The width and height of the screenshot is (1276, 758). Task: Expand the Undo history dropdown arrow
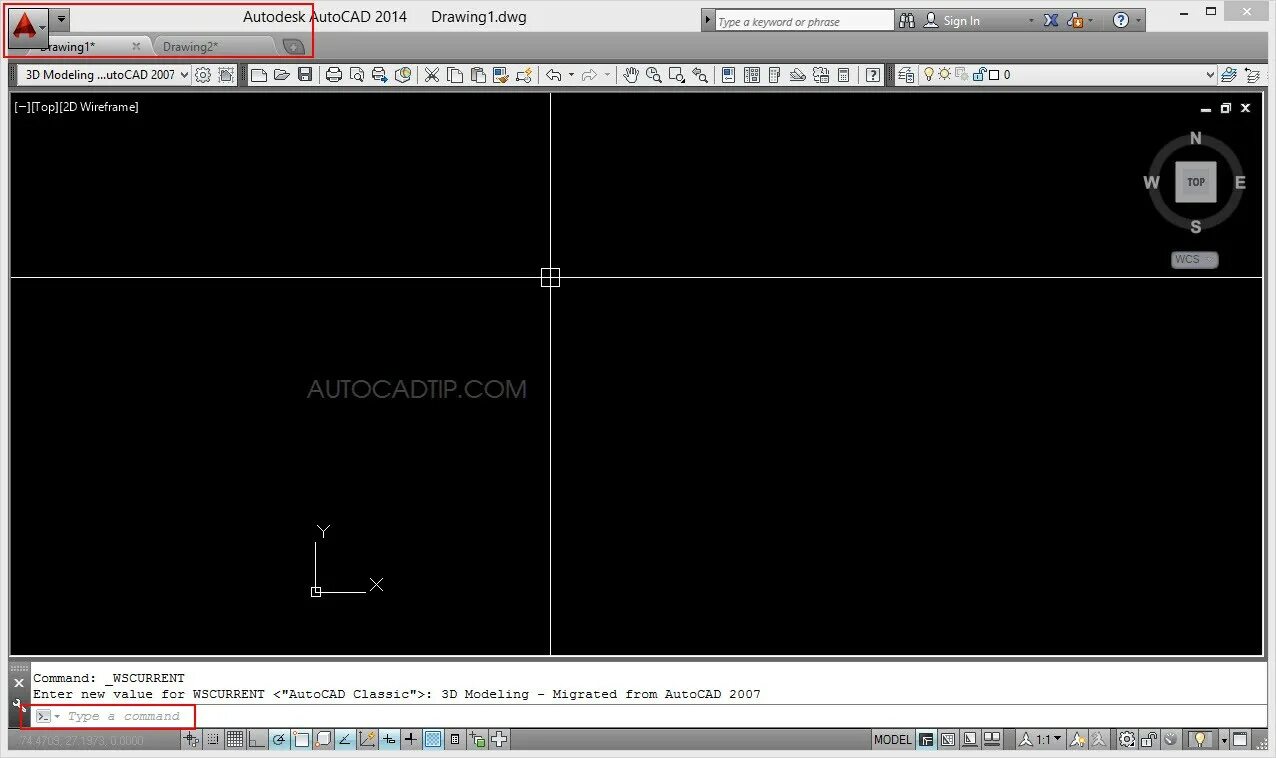pos(572,75)
